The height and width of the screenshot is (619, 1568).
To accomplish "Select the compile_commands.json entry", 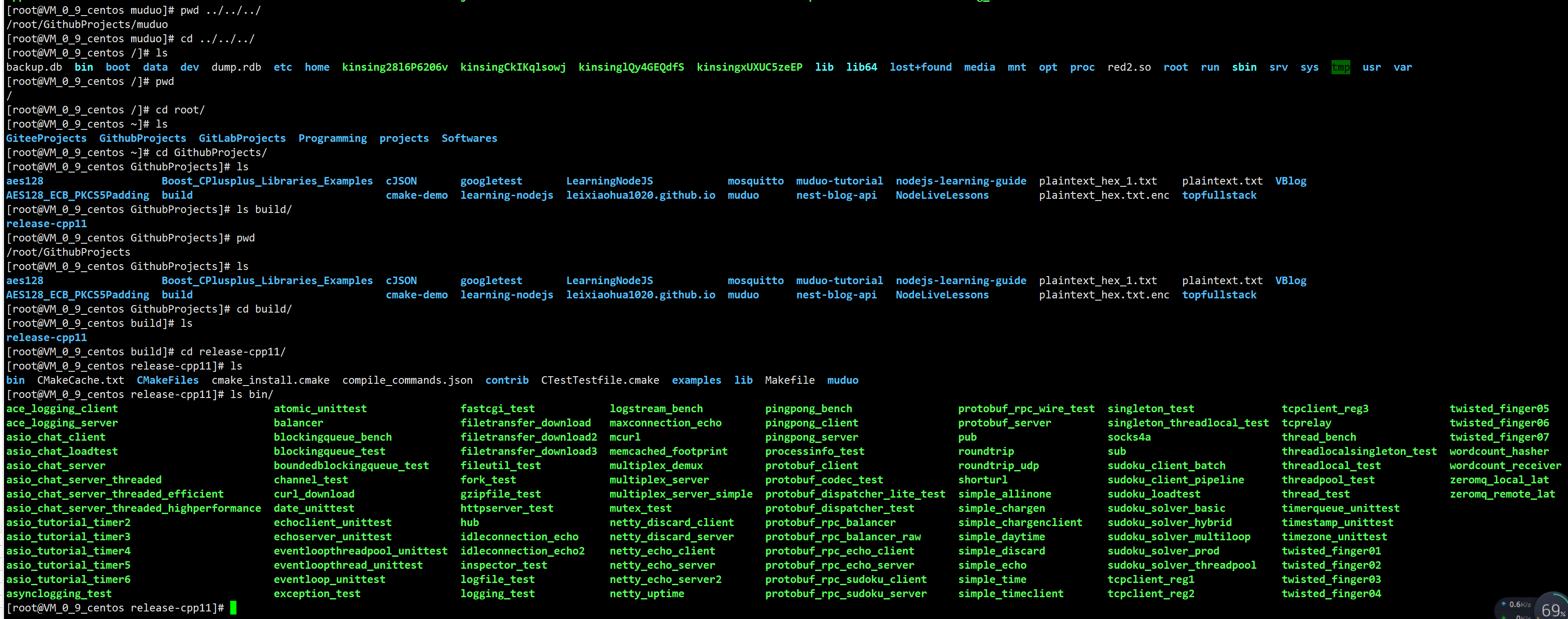I will pos(407,380).
